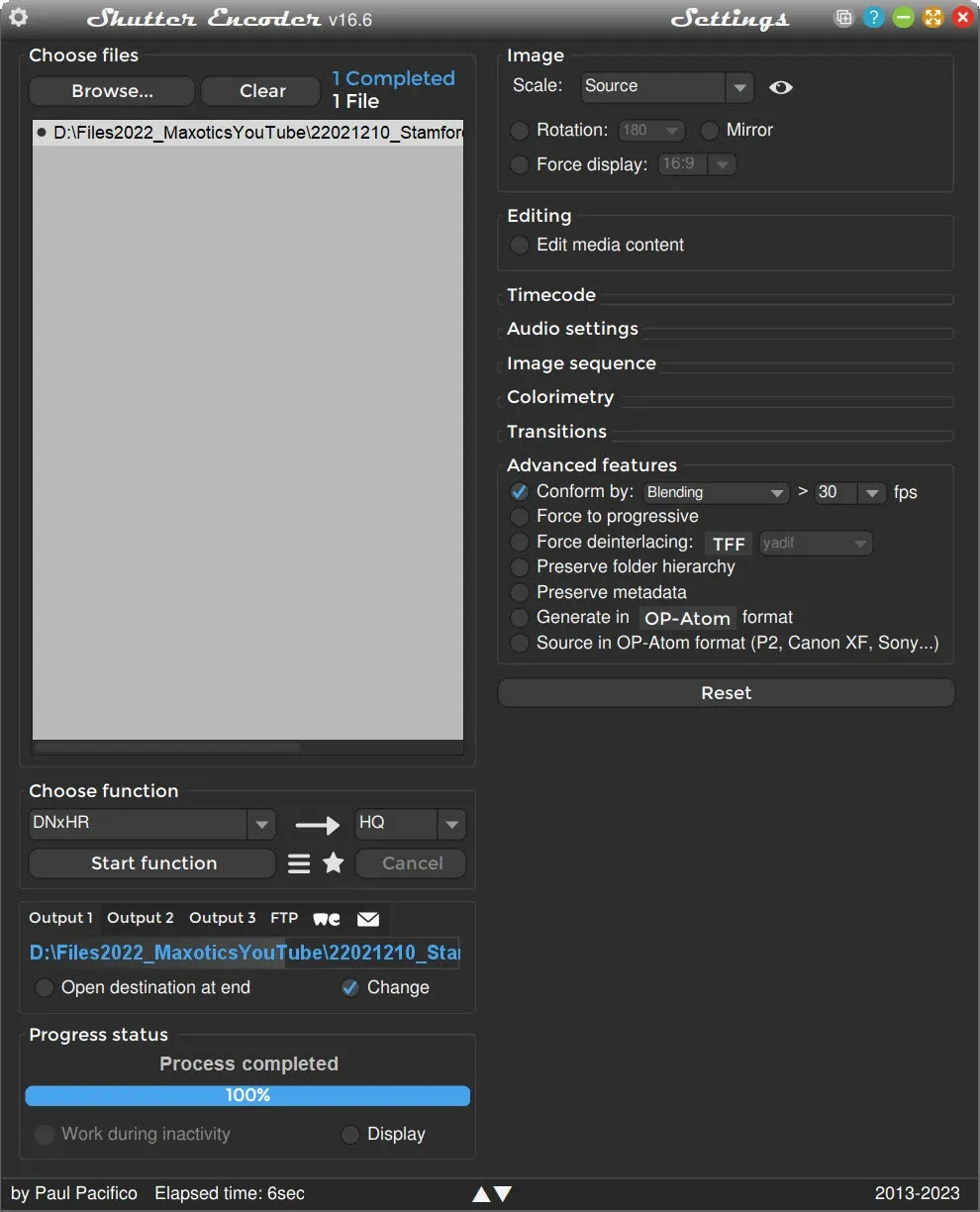The height and width of the screenshot is (1212, 980).
Task: Click the blue output destination path
Action: pyautogui.click(x=244, y=953)
